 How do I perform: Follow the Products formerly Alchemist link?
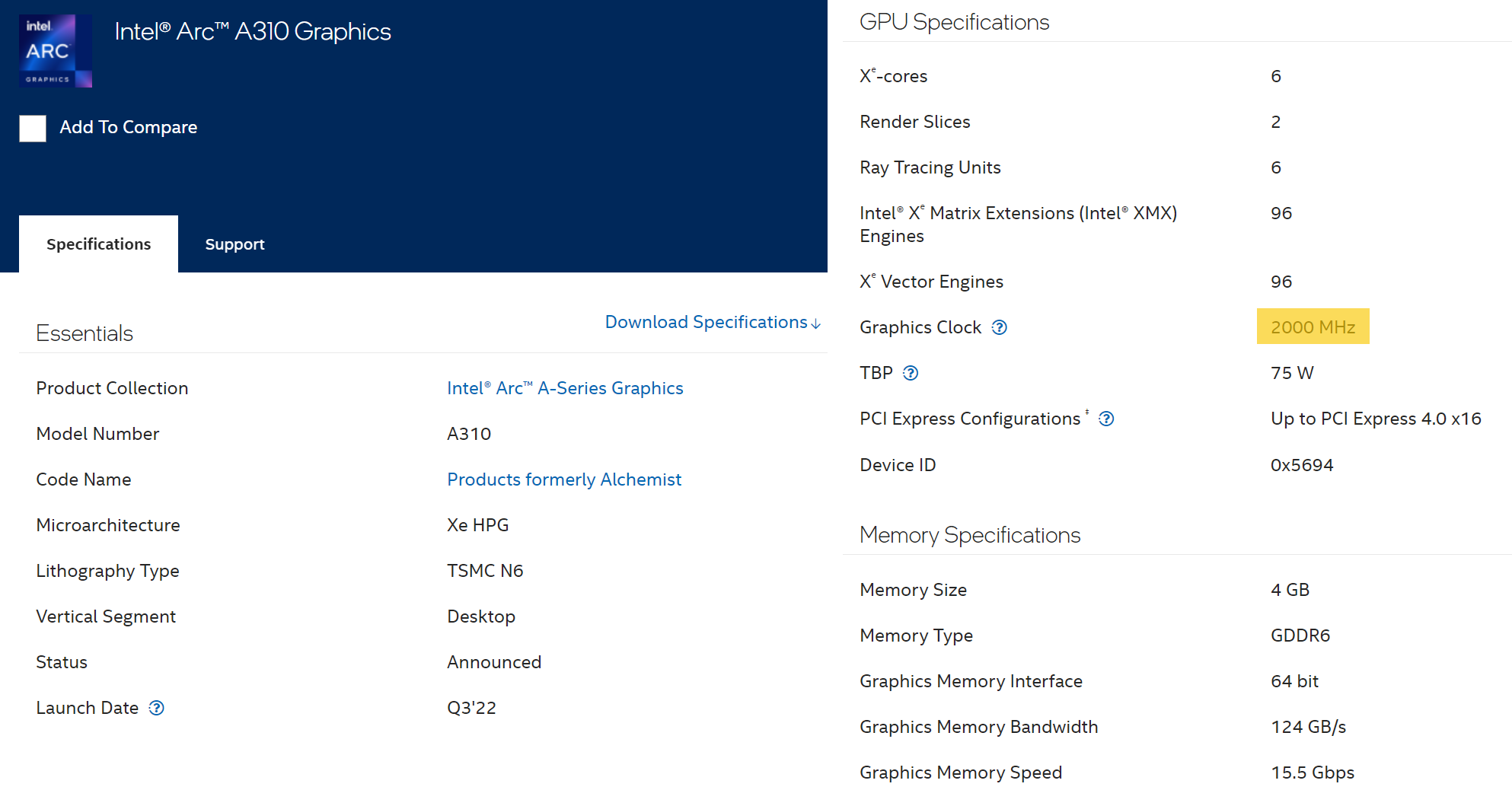pos(564,479)
